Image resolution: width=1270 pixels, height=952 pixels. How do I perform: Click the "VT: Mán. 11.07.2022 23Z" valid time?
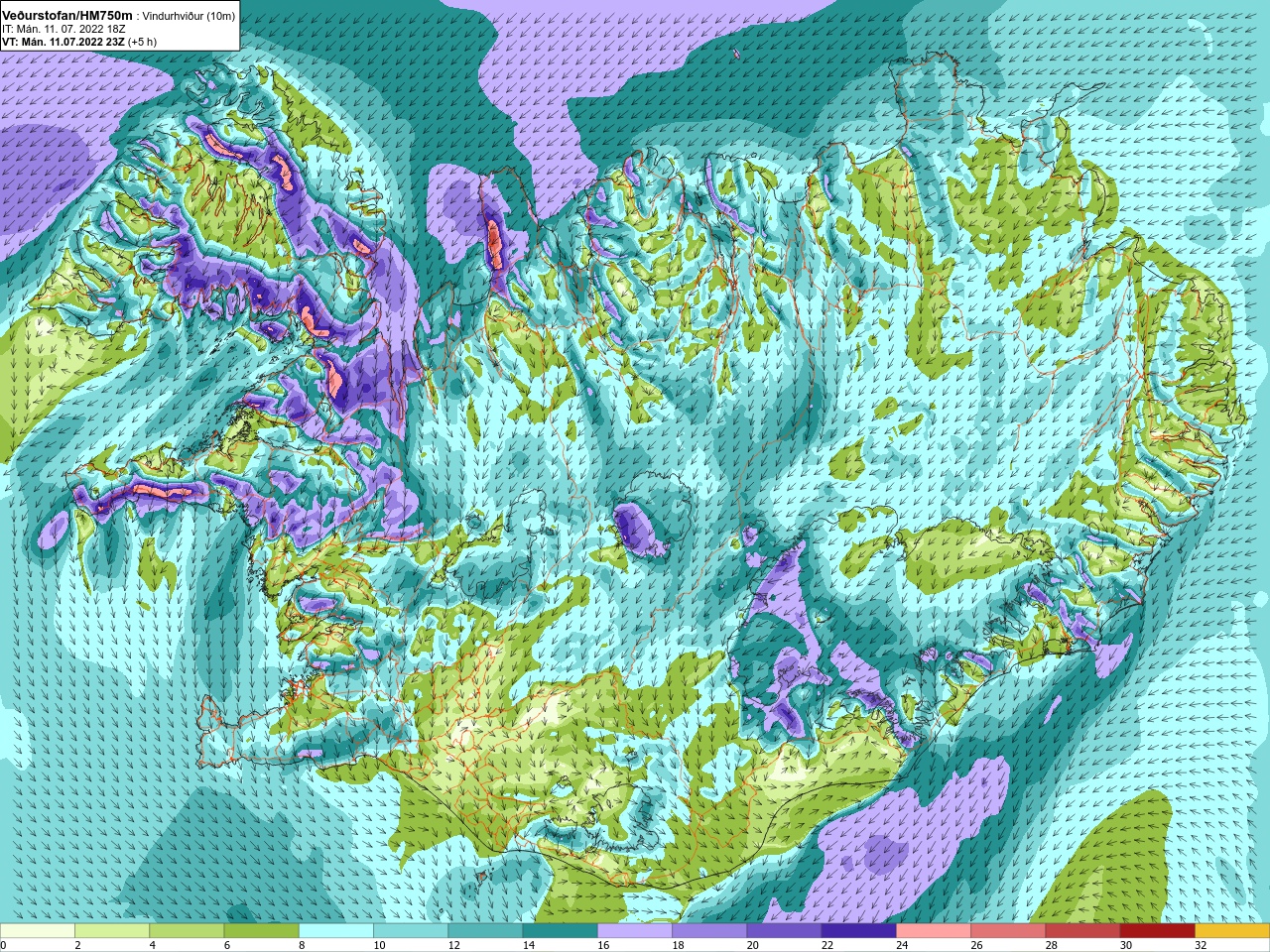click(x=63, y=42)
